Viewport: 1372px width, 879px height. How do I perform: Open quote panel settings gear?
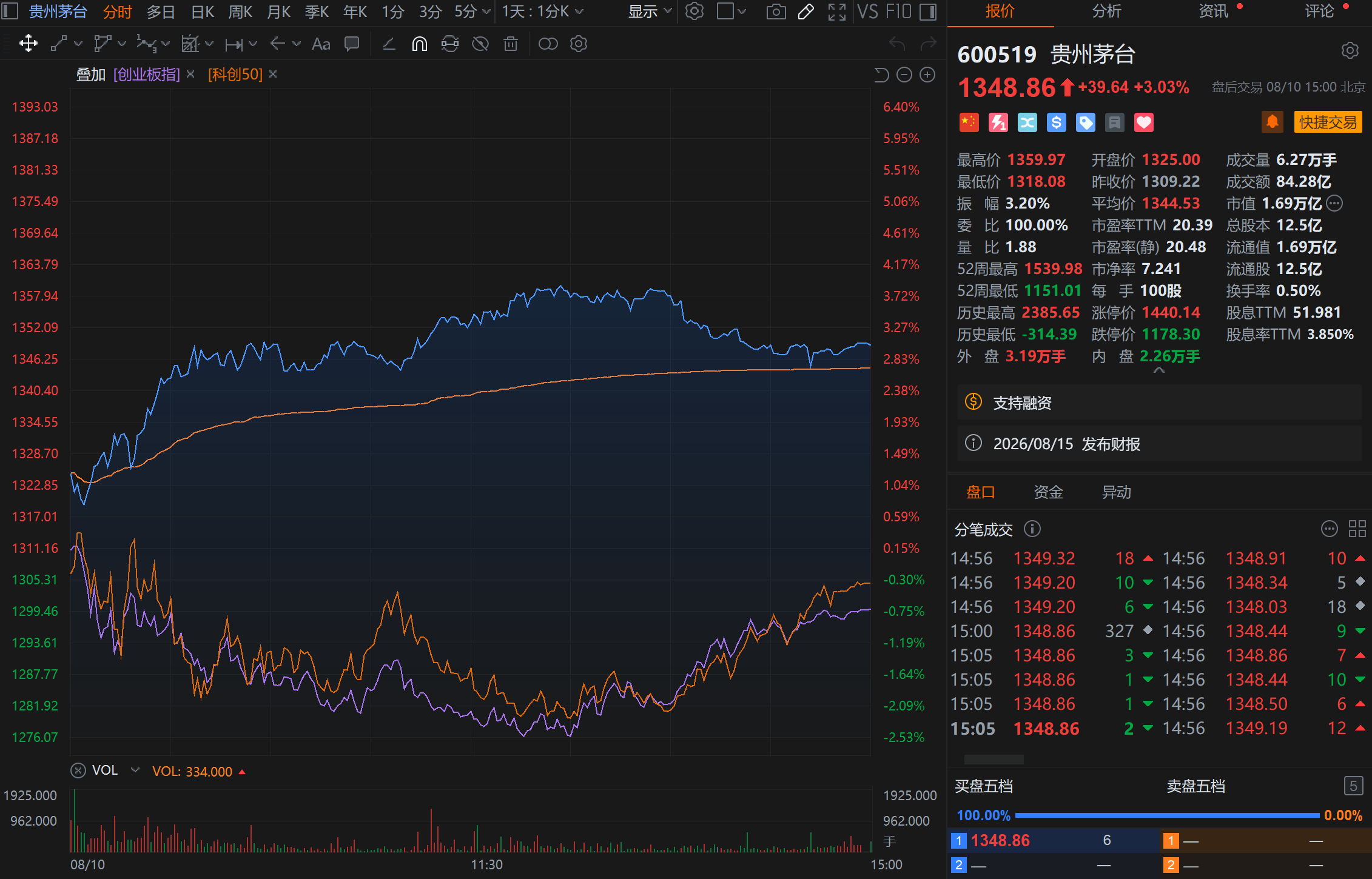point(1350,50)
